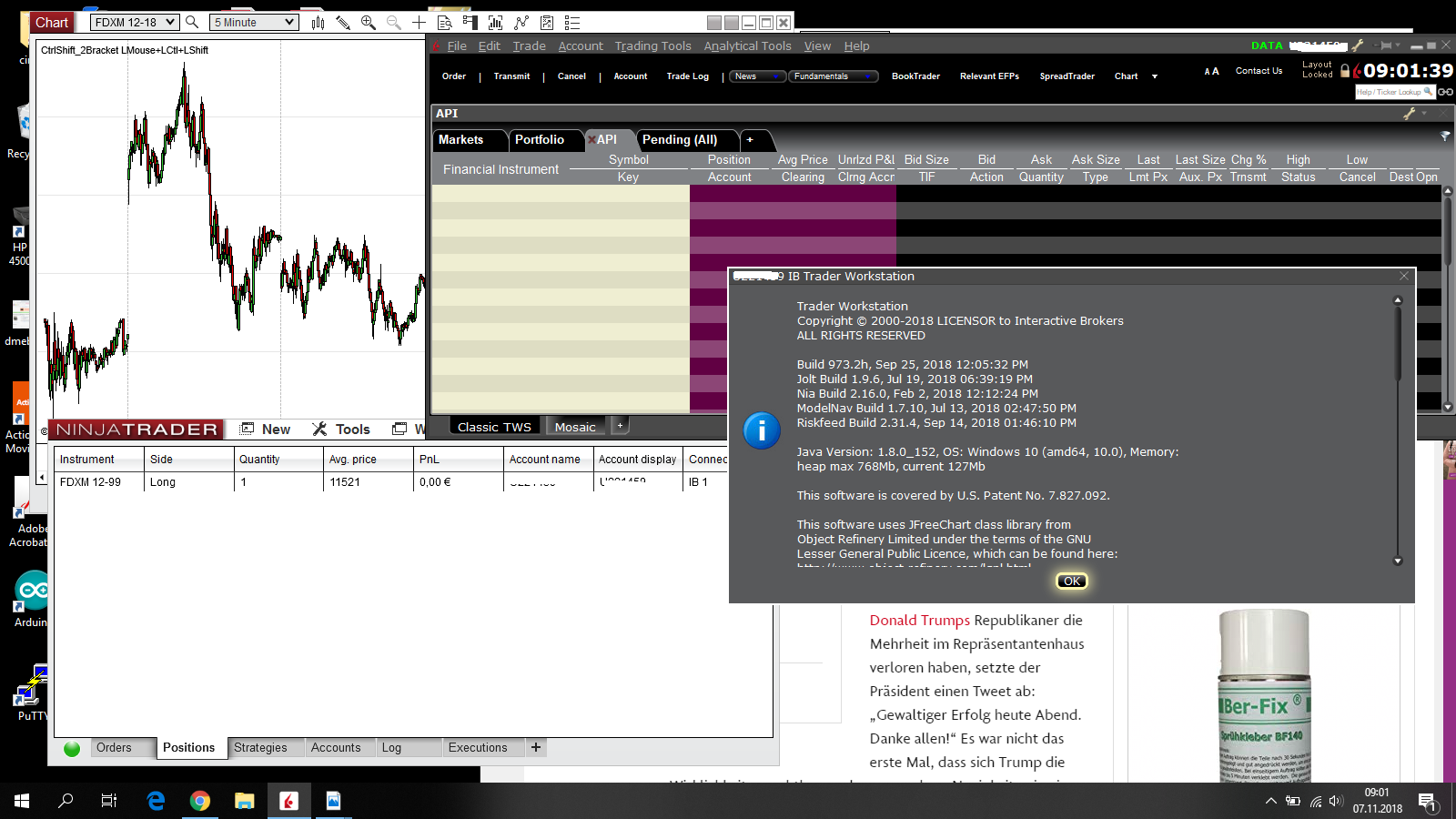Open the action center notification icon
The height and width of the screenshot is (819, 1456).
(x=1428, y=802)
